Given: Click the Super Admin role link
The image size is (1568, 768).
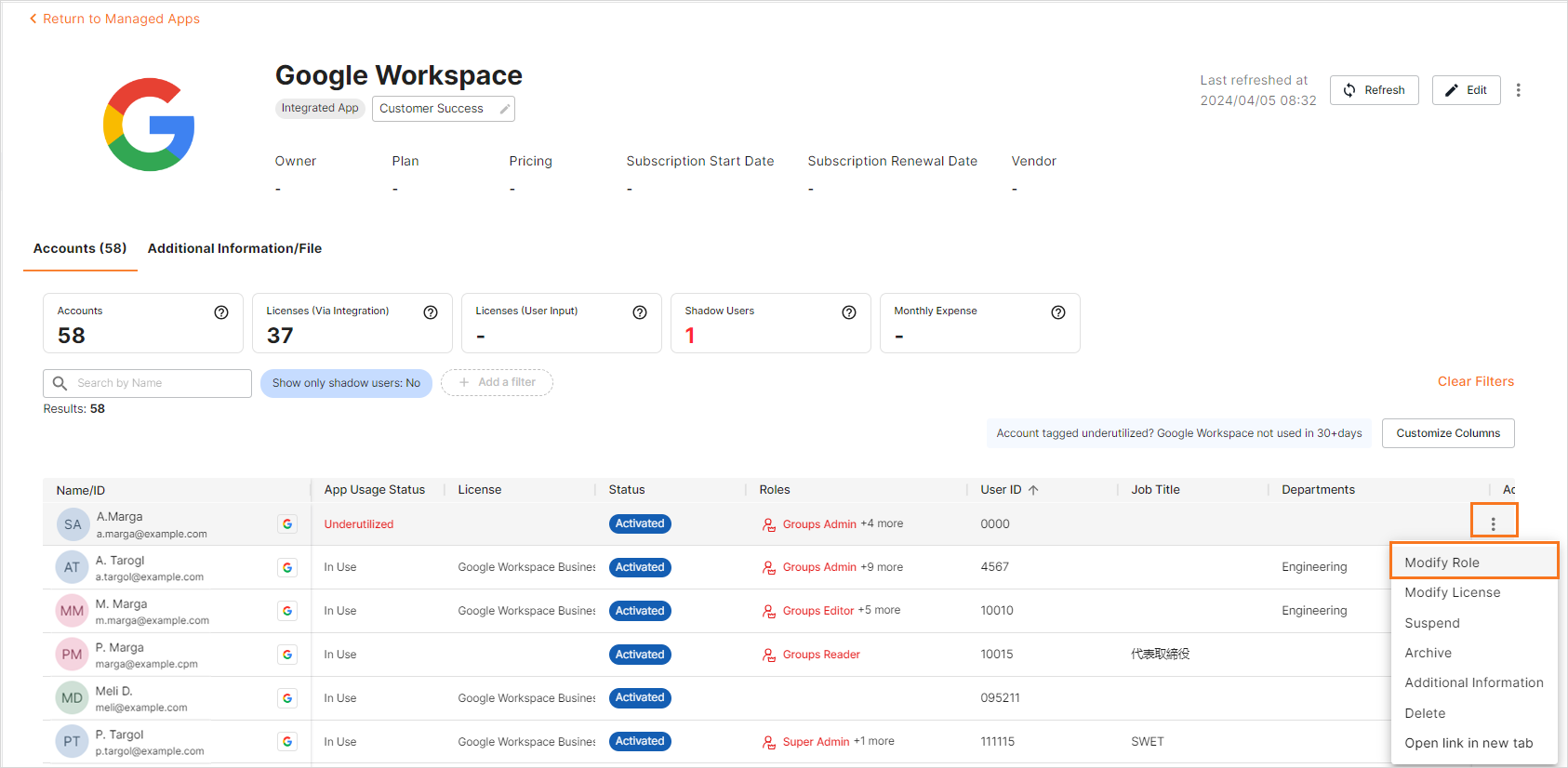Looking at the screenshot, I should (x=816, y=742).
